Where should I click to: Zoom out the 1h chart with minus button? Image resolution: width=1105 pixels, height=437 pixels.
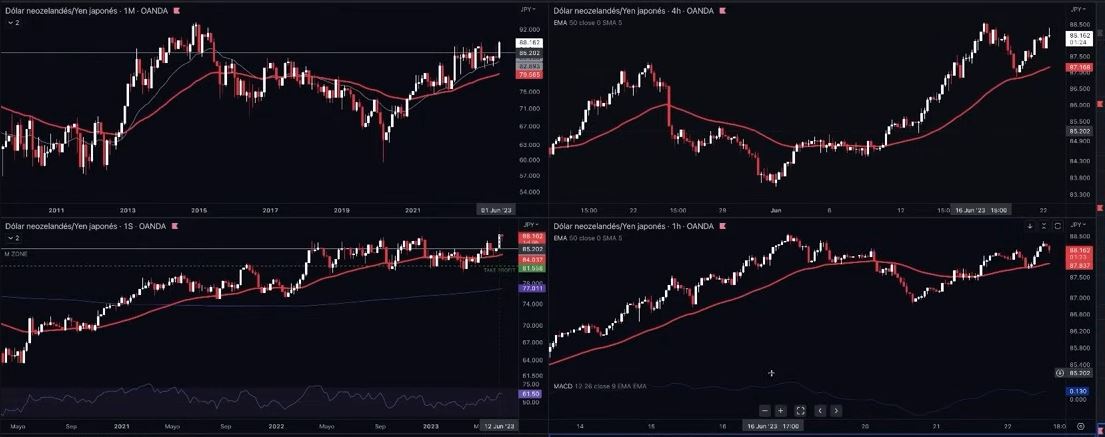point(765,410)
